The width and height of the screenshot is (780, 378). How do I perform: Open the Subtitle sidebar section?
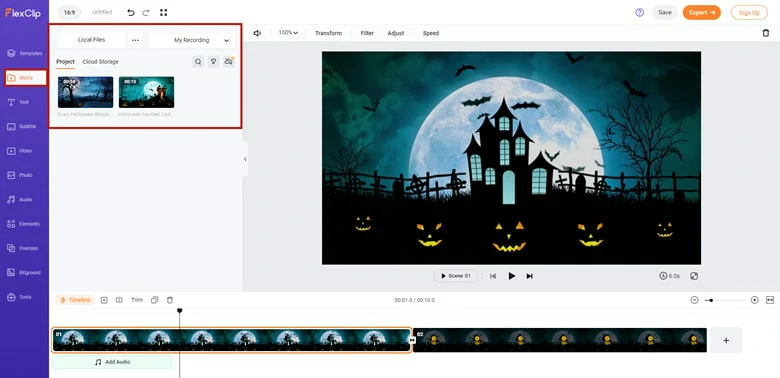click(22, 126)
